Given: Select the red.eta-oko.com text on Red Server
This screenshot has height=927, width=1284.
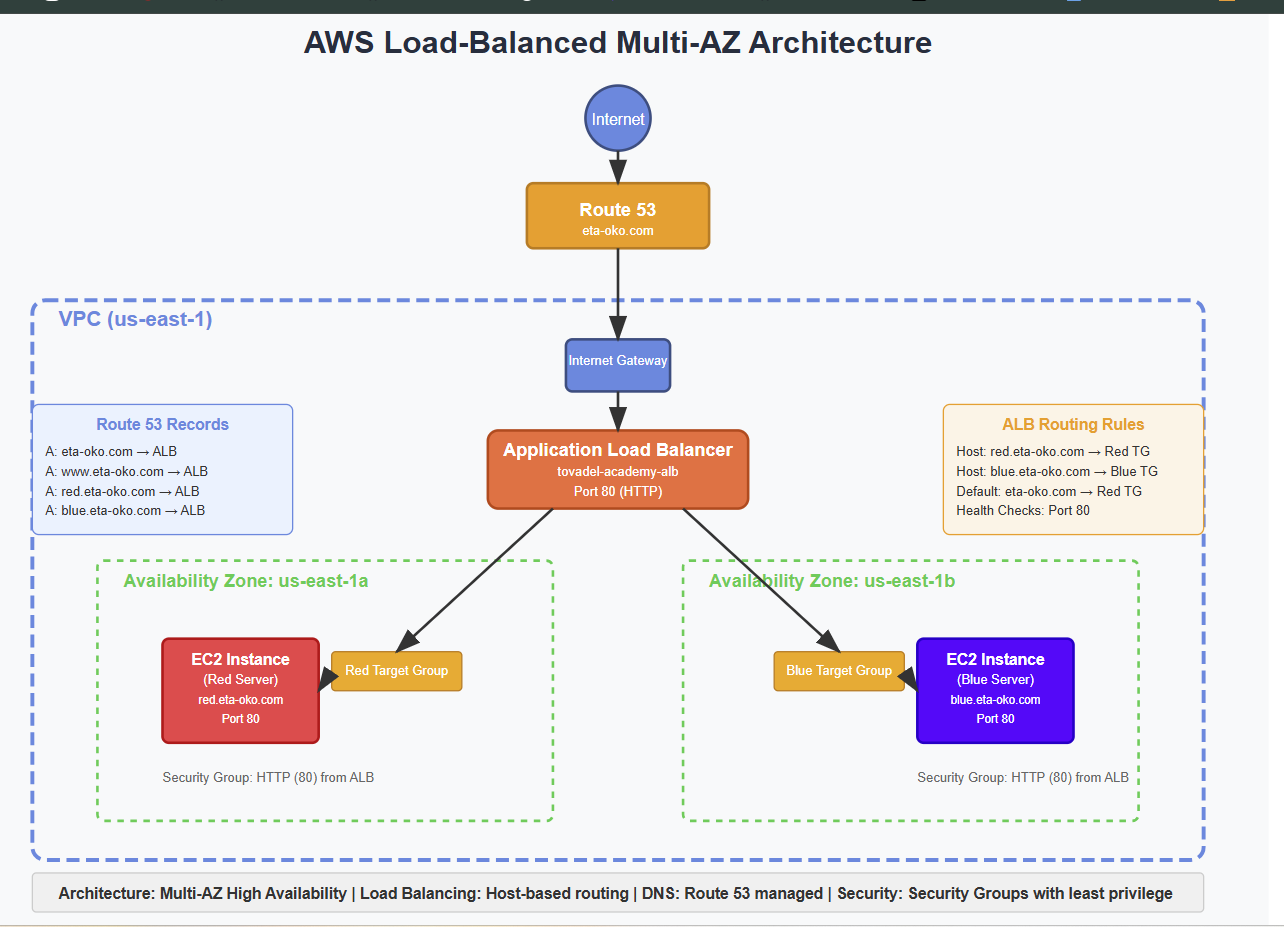Looking at the screenshot, I should point(240,700).
